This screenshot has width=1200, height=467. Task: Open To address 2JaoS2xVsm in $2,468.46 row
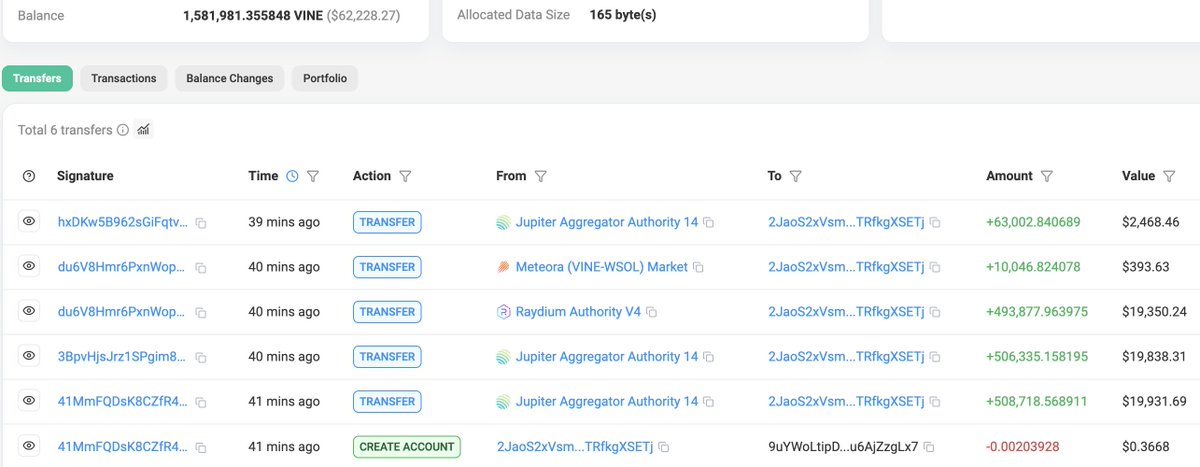[x=846, y=222]
